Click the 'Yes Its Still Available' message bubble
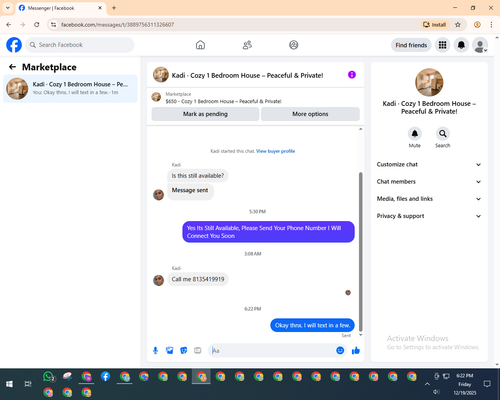This screenshot has height=400, width=500. (268, 232)
